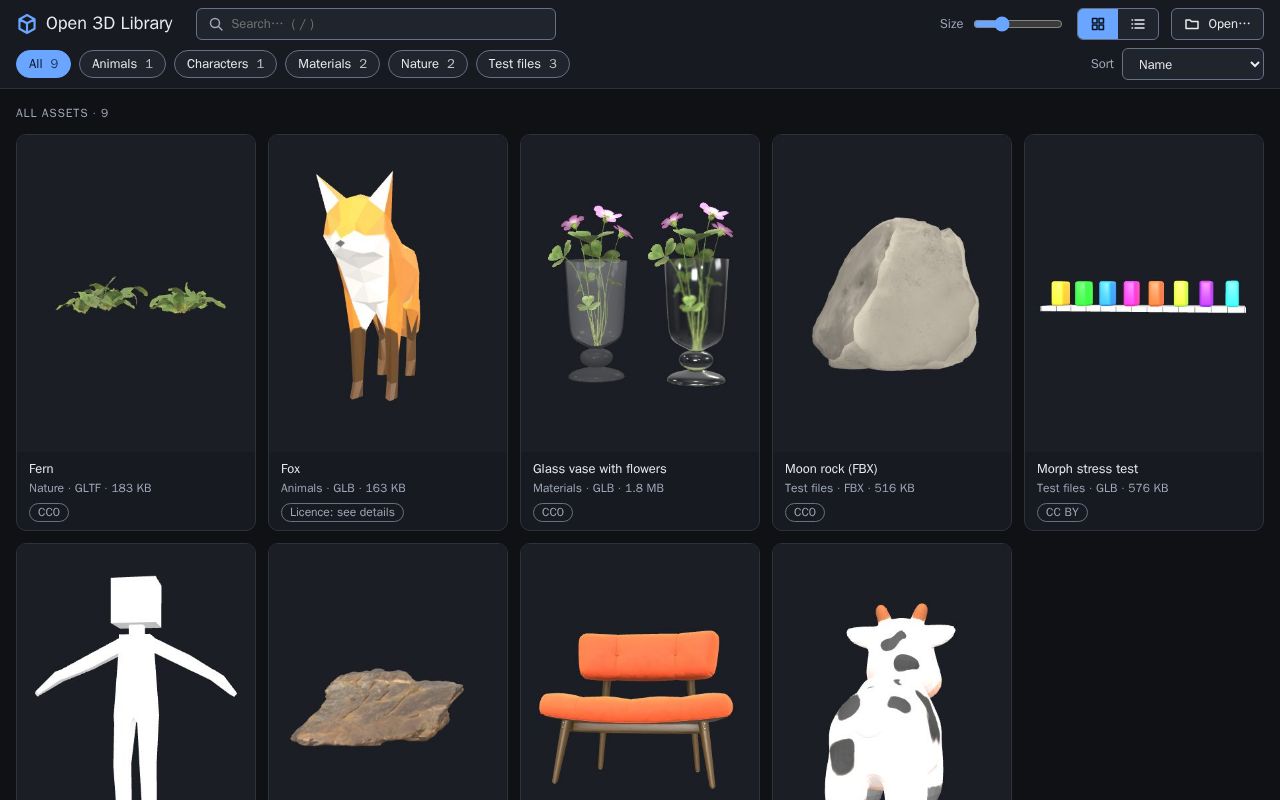Filter by Nature category

[x=427, y=64]
